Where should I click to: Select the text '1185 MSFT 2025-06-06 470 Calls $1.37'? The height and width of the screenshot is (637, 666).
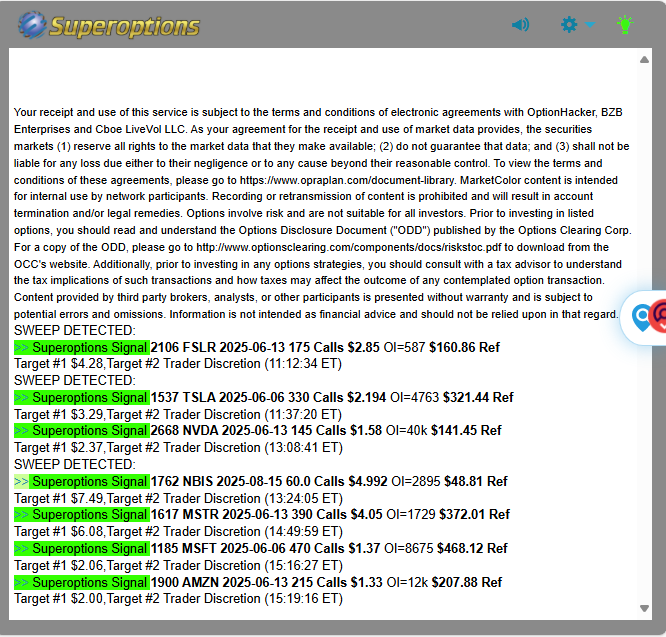point(265,549)
